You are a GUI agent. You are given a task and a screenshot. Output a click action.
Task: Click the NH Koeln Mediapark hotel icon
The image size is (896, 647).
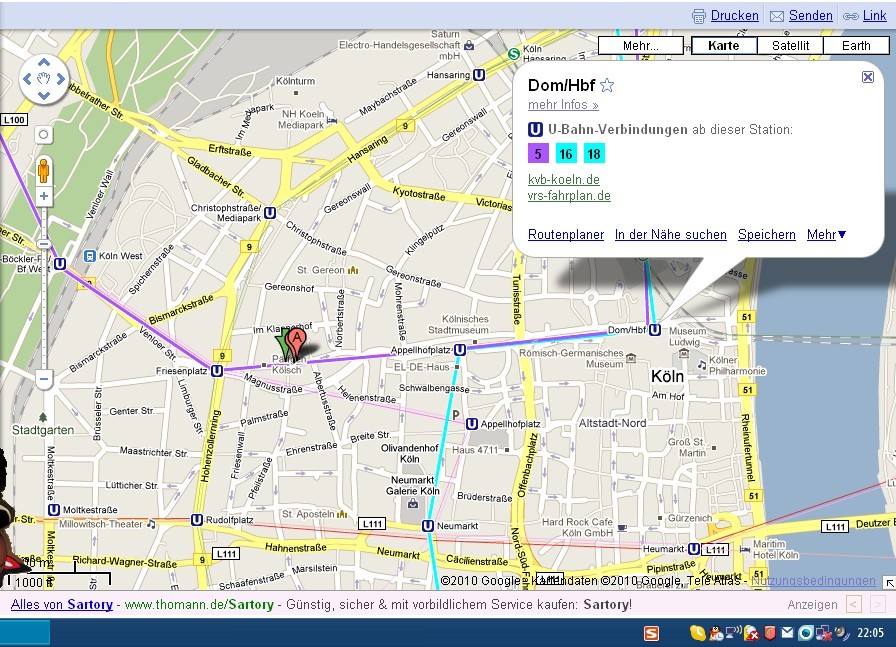(x=332, y=121)
